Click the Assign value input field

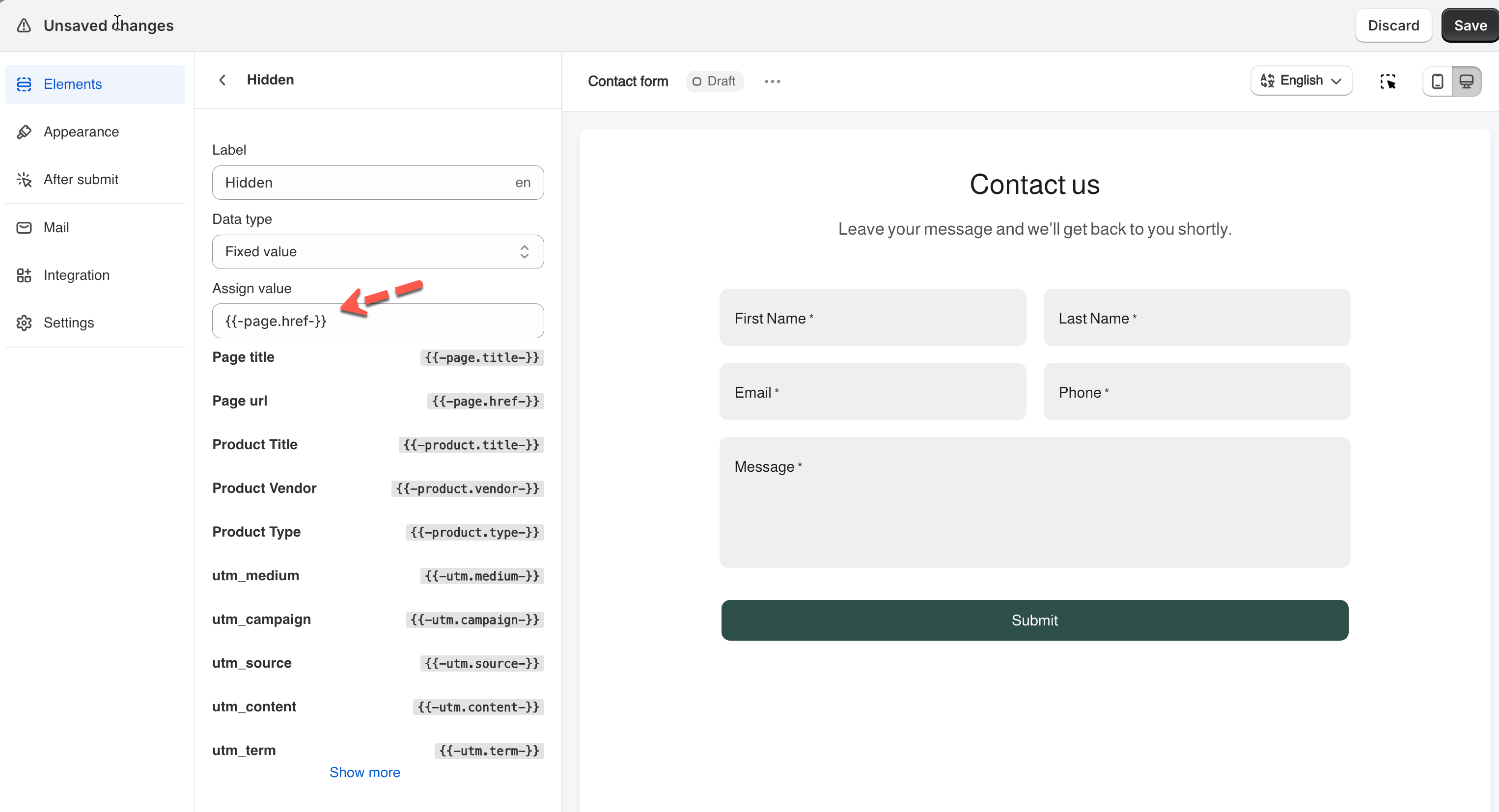(378, 321)
